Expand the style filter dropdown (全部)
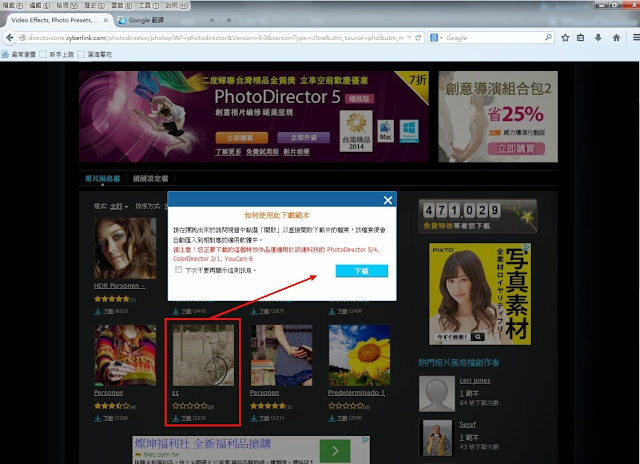This screenshot has height=464, width=640. (x=119, y=206)
